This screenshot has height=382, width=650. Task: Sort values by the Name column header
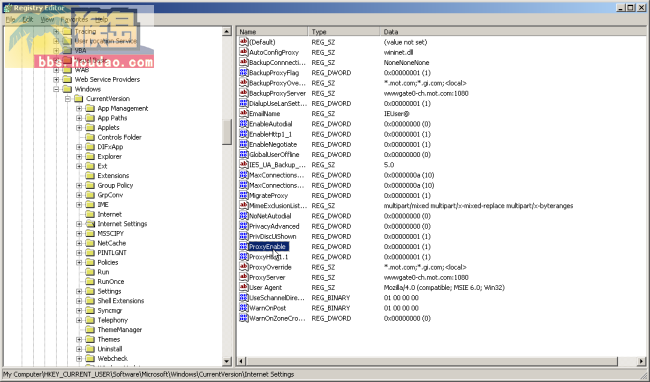[272, 31]
